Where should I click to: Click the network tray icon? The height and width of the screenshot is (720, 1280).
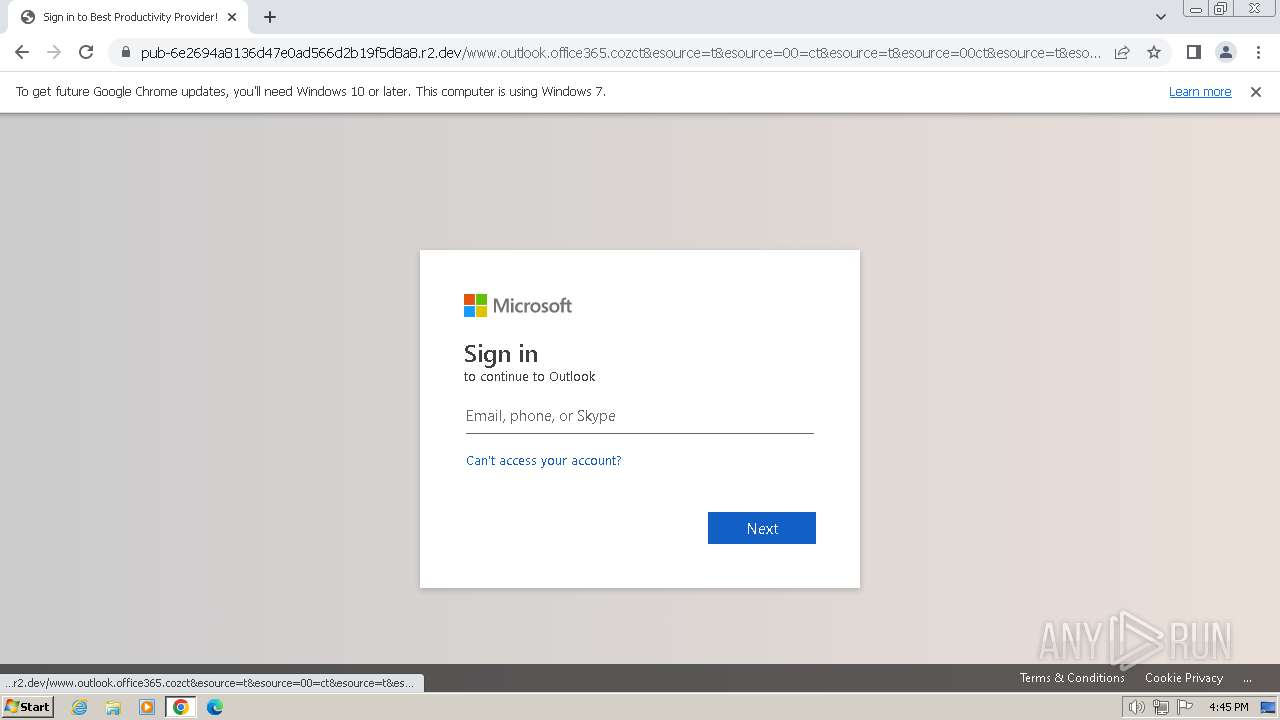coord(1161,707)
